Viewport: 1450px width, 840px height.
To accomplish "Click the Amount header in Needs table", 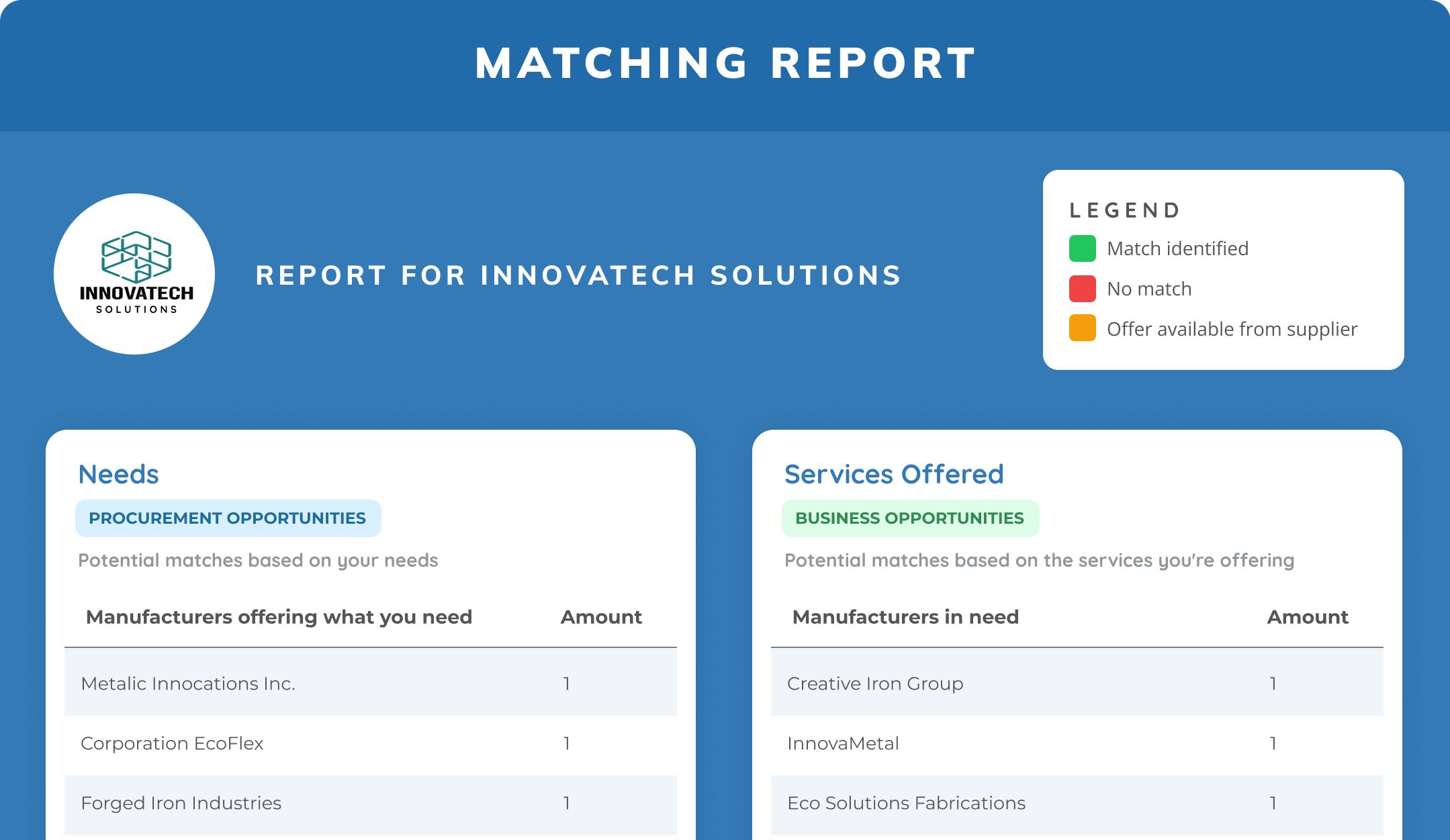I will [601, 617].
